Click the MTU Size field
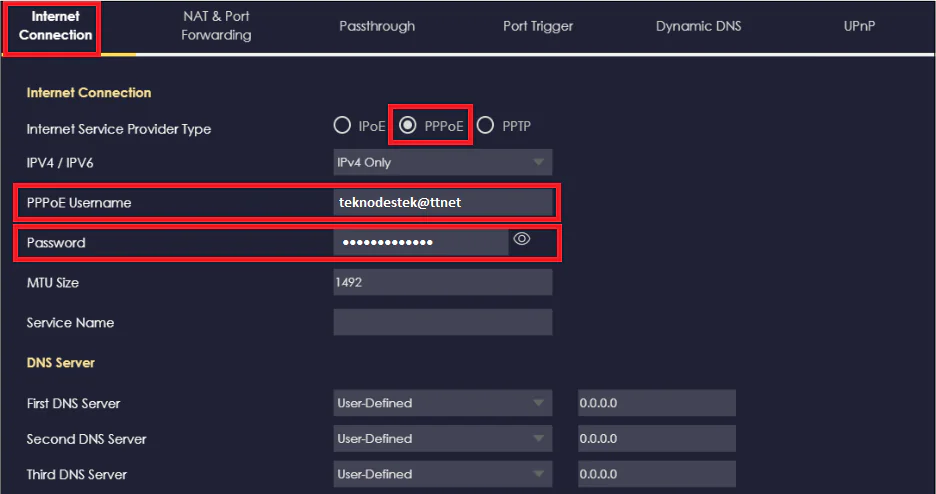The height and width of the screenshot is (494, 936). pos(442,283)
